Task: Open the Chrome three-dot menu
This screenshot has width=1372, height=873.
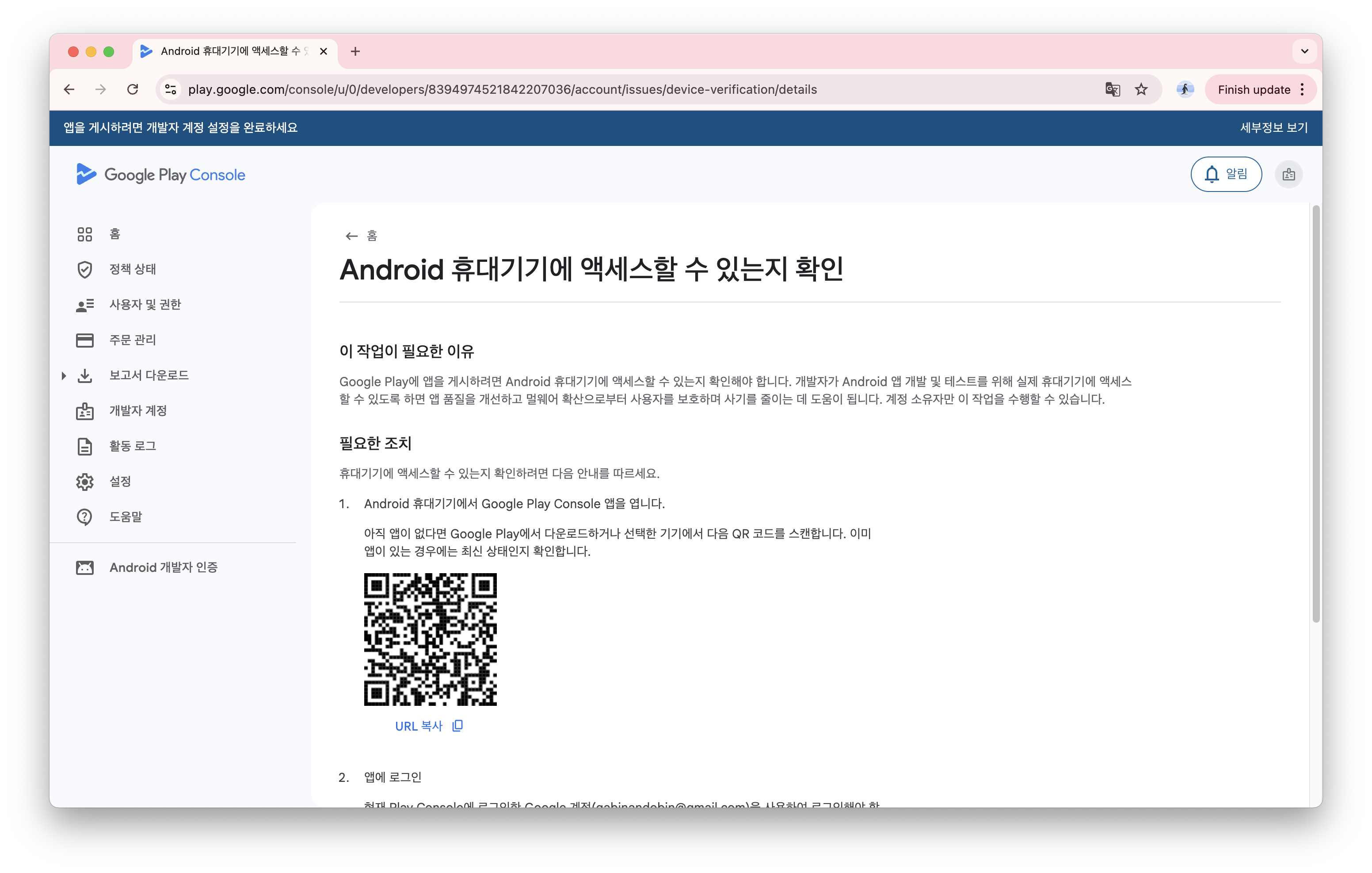Action: point(1303,89)
